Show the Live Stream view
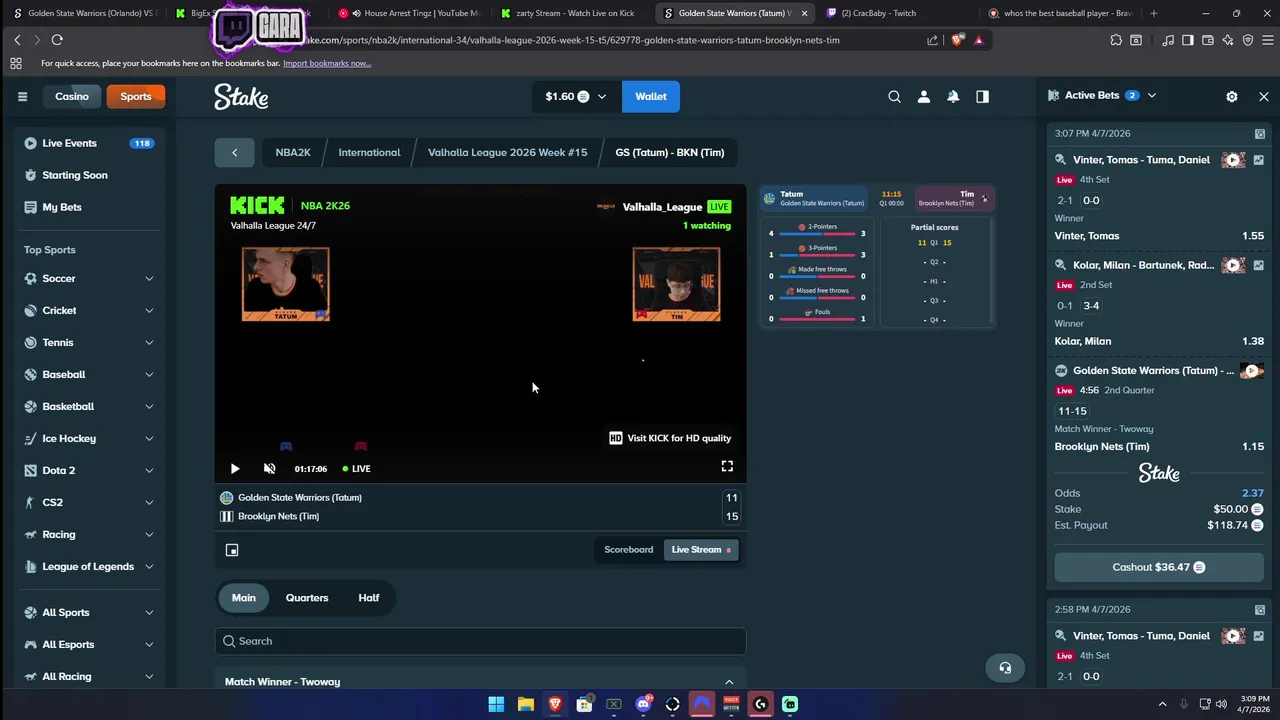 pyautogui.click(x=701, y=550)
